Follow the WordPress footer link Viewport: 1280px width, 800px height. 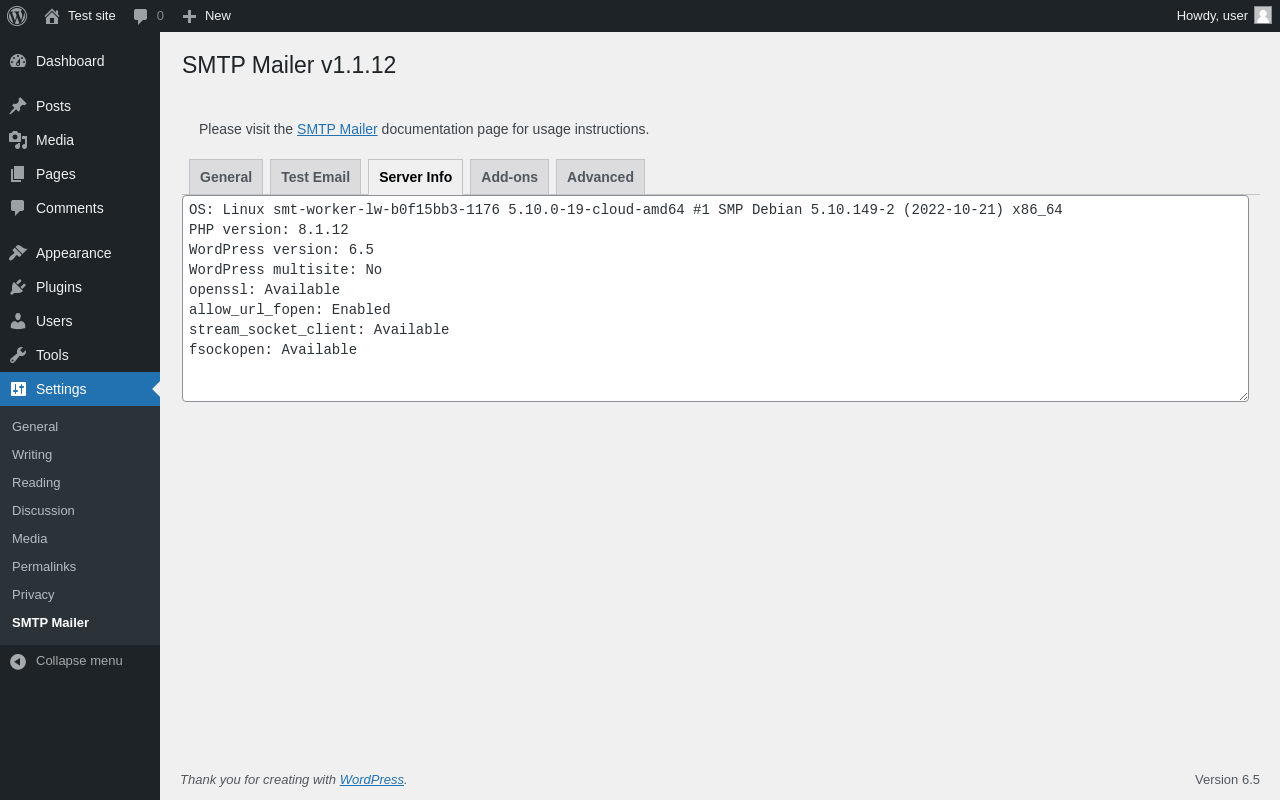(x=372, y=779)
